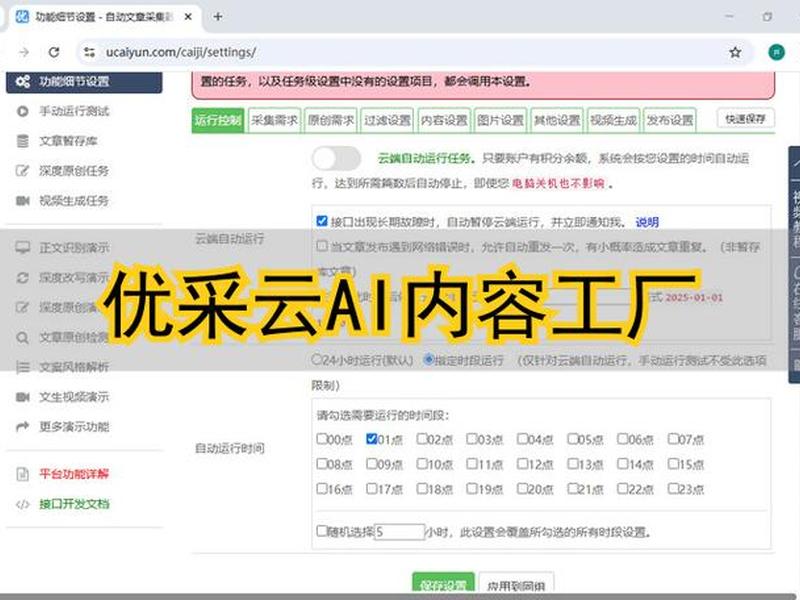Check the 当文章发布遇到网络错误时 checkbox
Viewport: 800px width, 600px height.
coord(321,246)
